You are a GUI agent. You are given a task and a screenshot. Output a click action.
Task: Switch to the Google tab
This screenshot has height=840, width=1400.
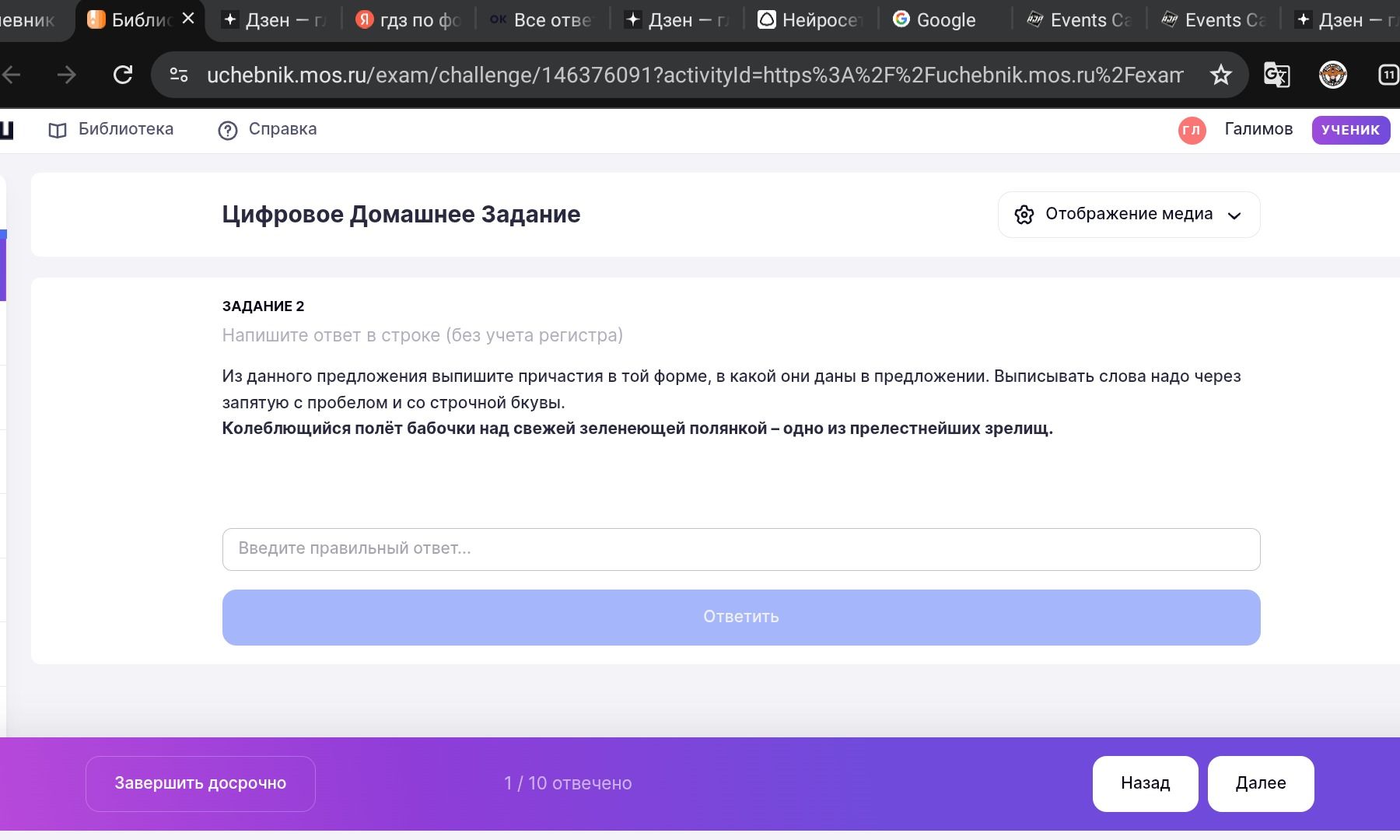point(946,20)
